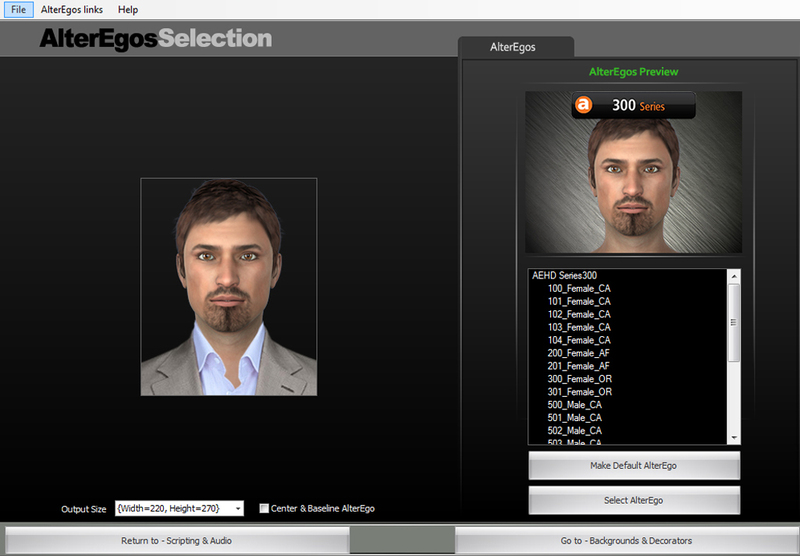Open the File menu
800x556 pixels.
(18, 10)
